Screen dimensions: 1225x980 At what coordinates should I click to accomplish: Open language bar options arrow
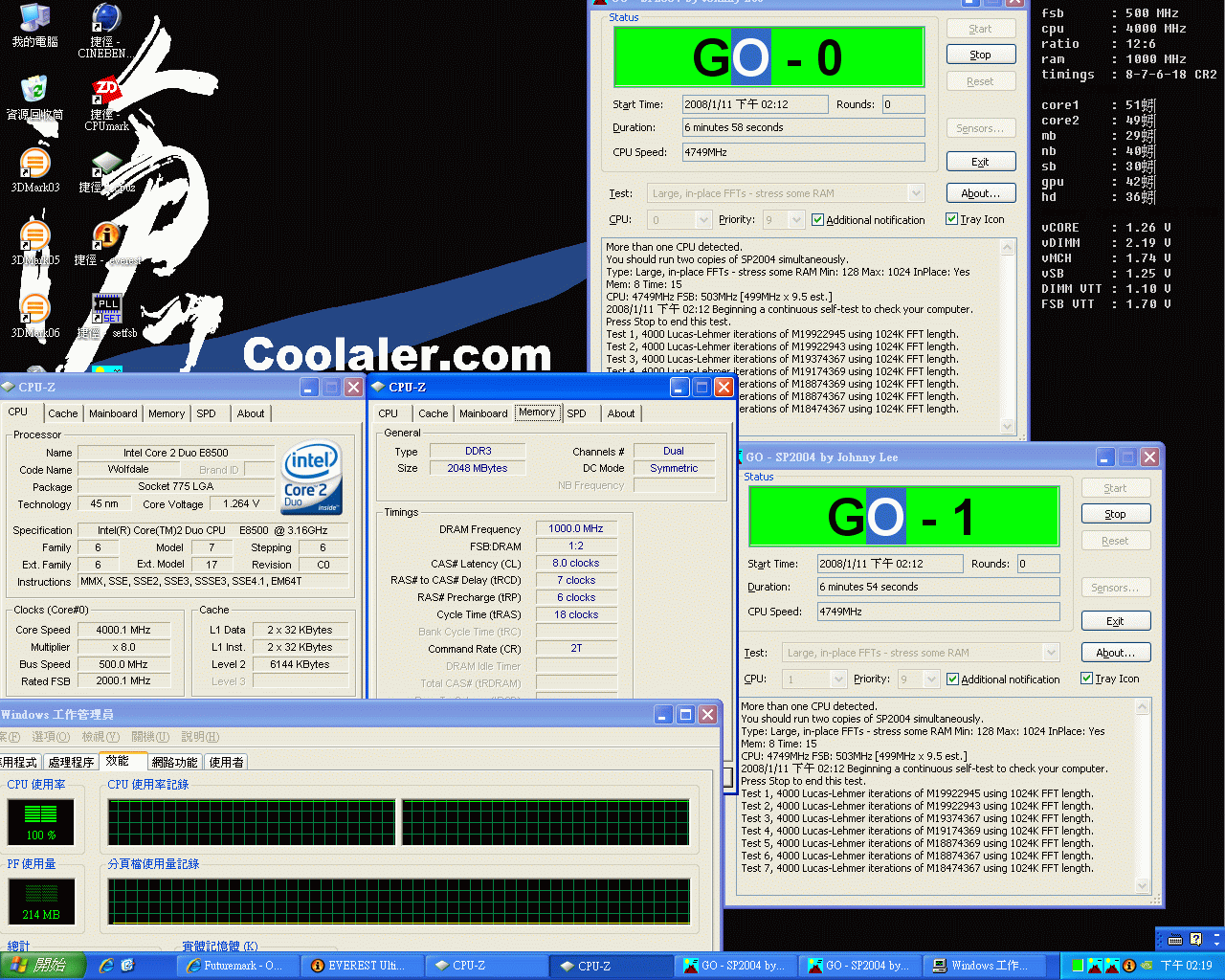pos(1216,943)
